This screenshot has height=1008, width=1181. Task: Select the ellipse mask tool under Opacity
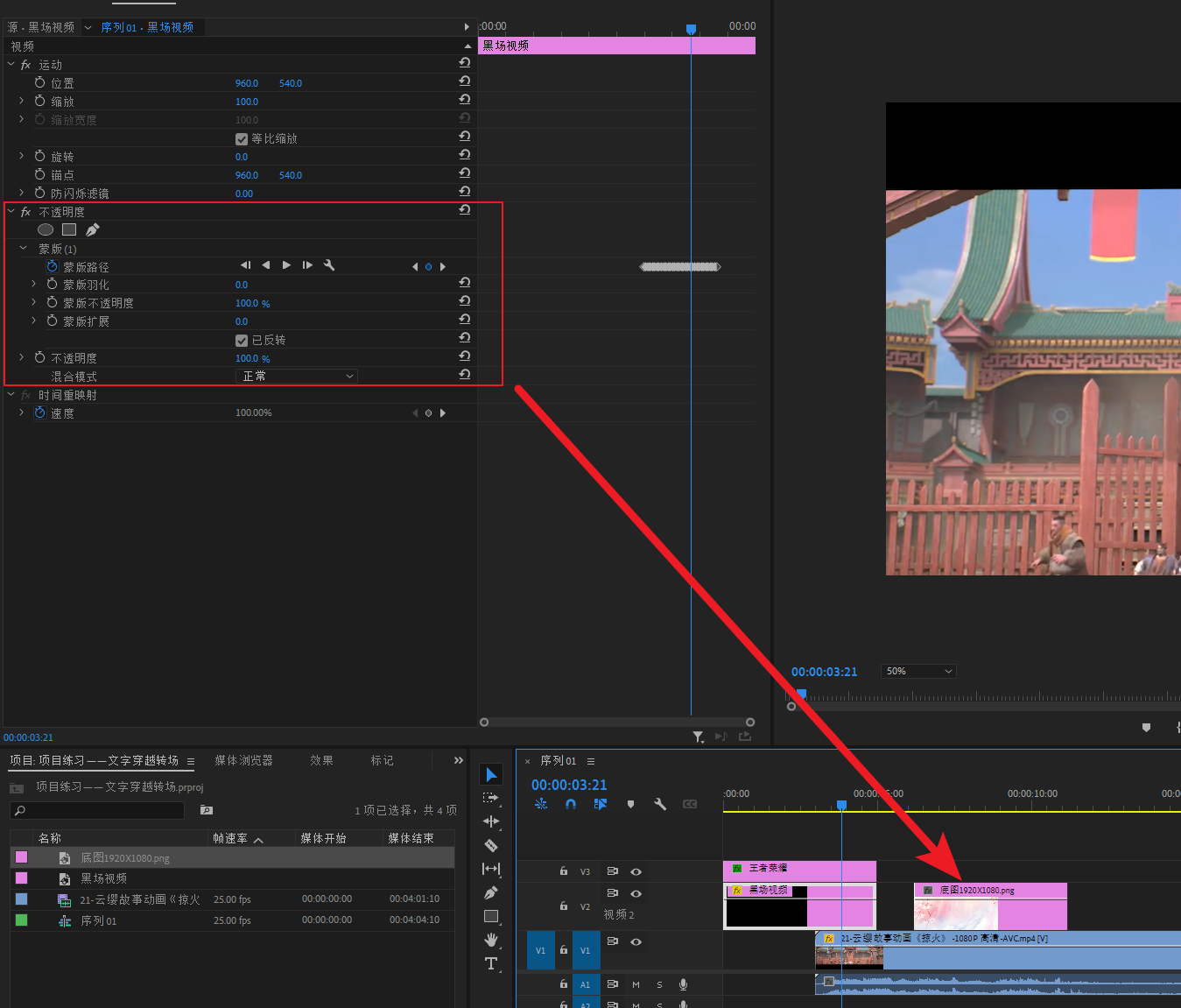[x=46, y=229]
